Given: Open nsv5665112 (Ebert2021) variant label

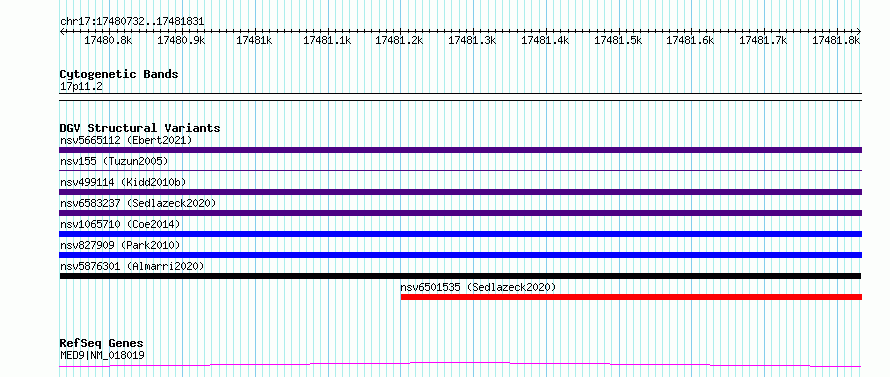Looking at the screenshot, I should tap(126, 140).
